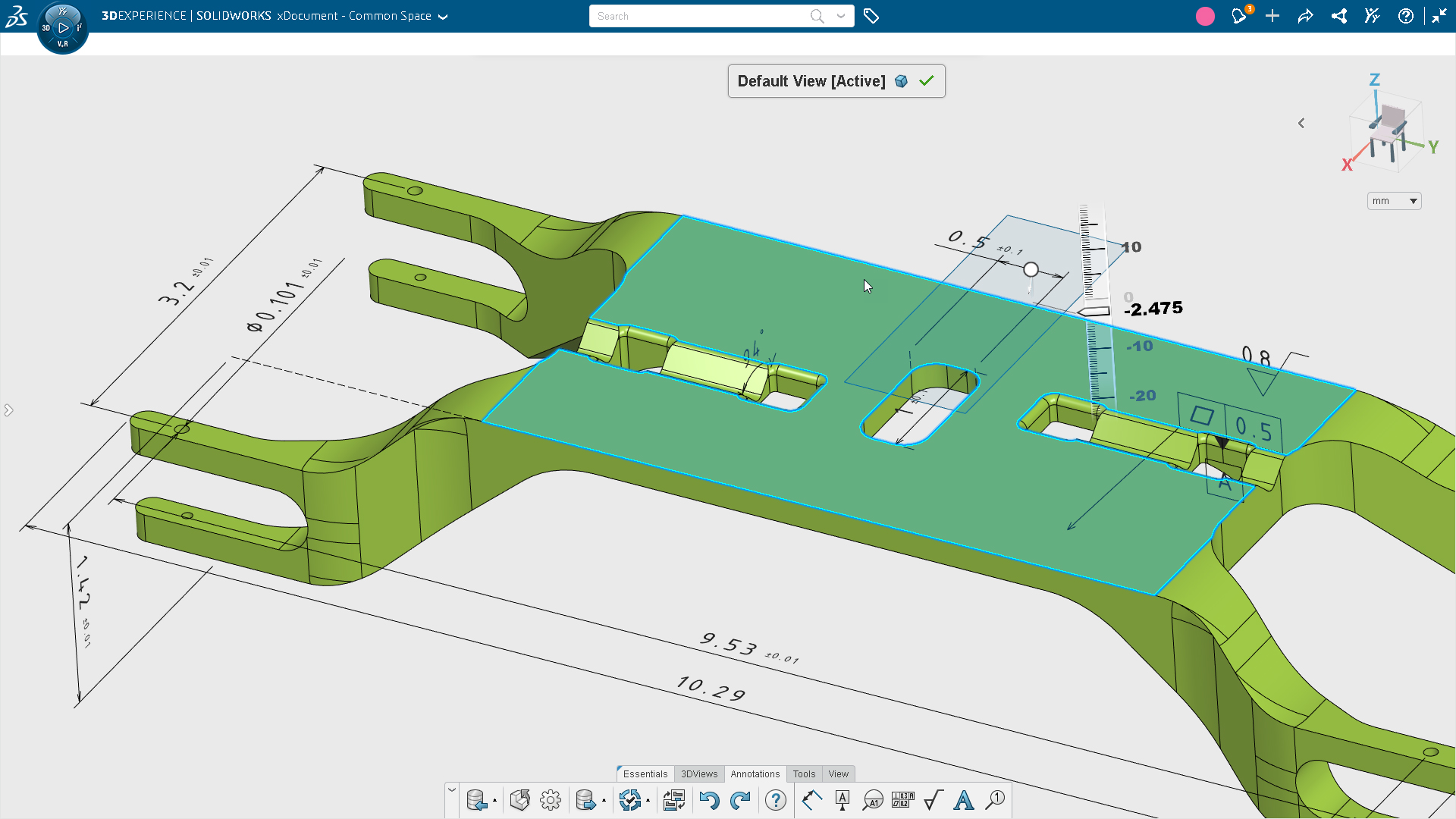Toggle Default View active state checkmark

coord(927,80)
